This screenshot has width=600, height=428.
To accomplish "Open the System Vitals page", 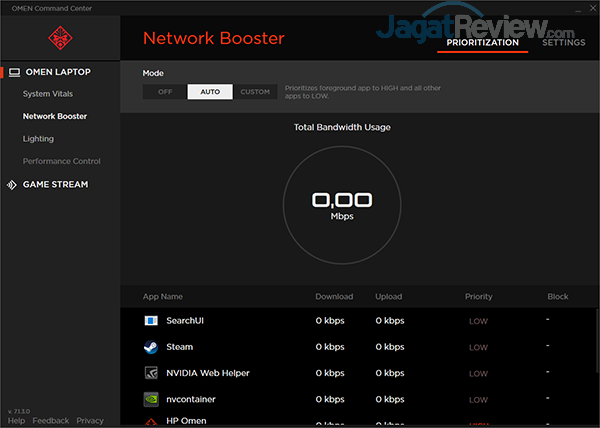I will tap(48, 94).
